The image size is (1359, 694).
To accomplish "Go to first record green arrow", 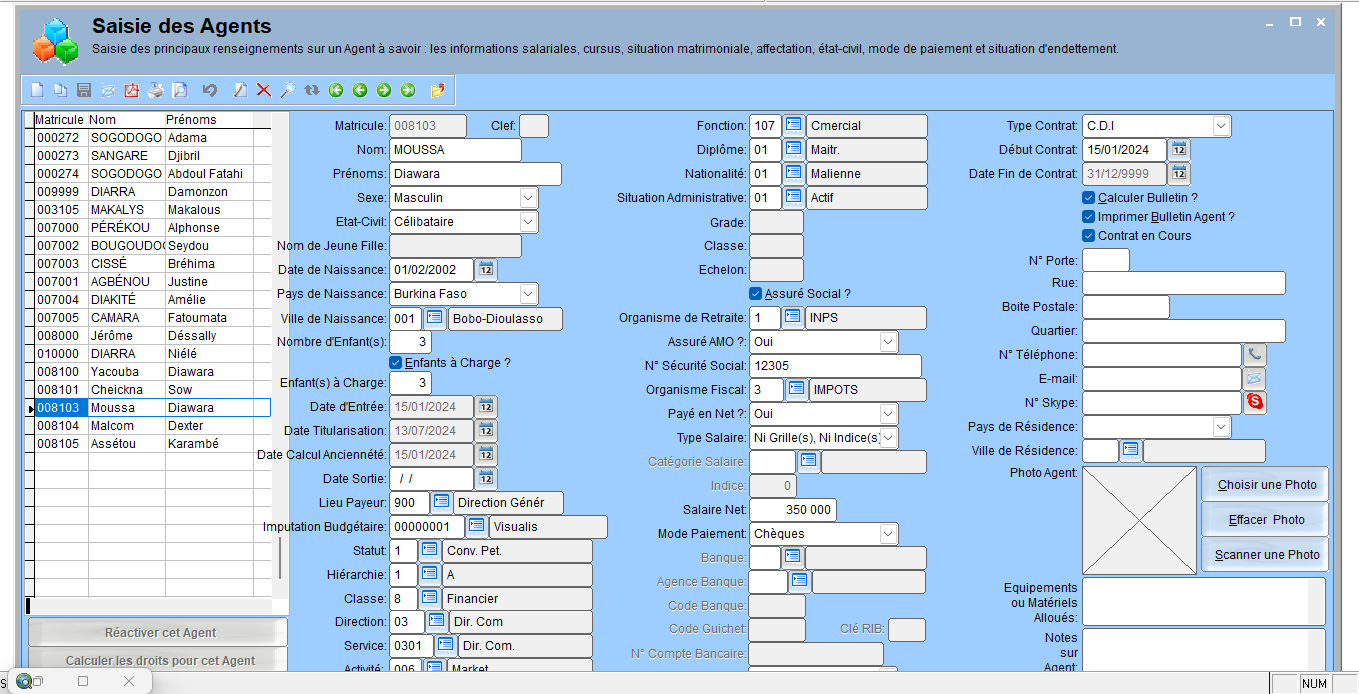I will pos(336,90).
